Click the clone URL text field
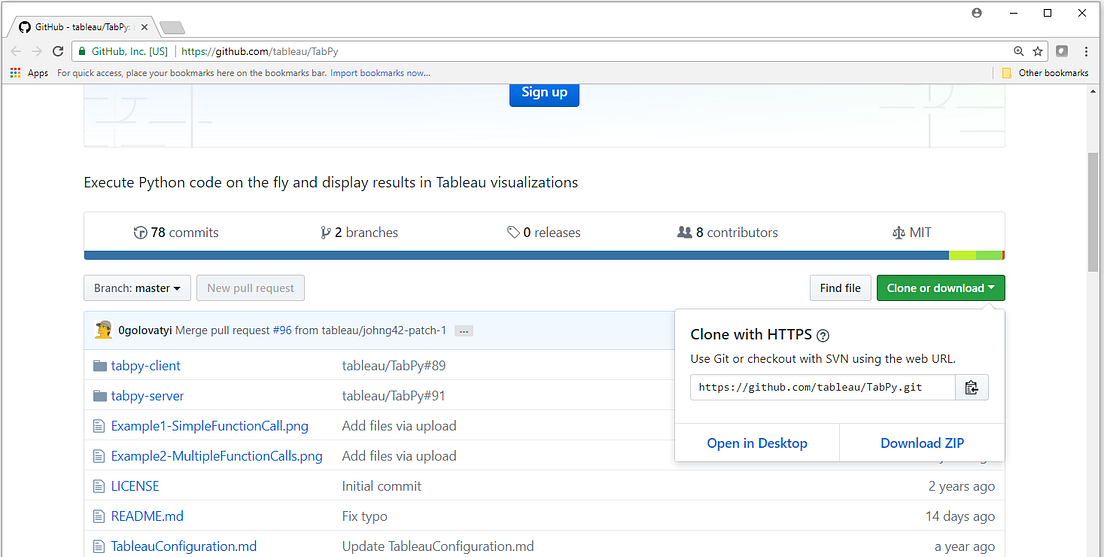The image size is (1104, 557). [x=822, y=387]
